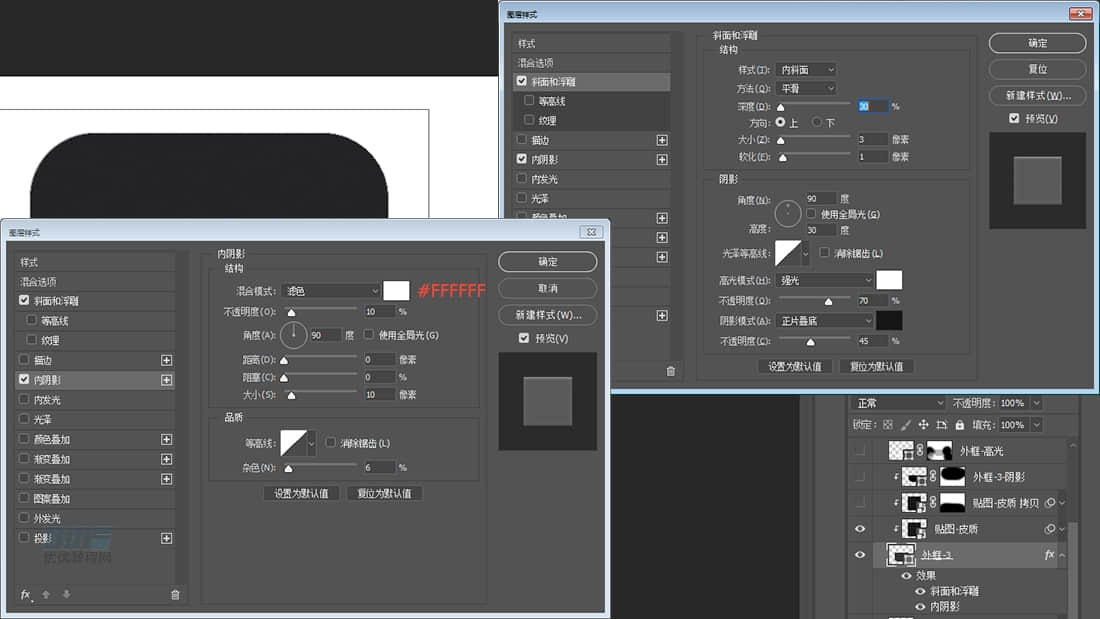1100x619 pixels.
Task: Click the inner shadow angle dial
Action: [x=293, y=335]
